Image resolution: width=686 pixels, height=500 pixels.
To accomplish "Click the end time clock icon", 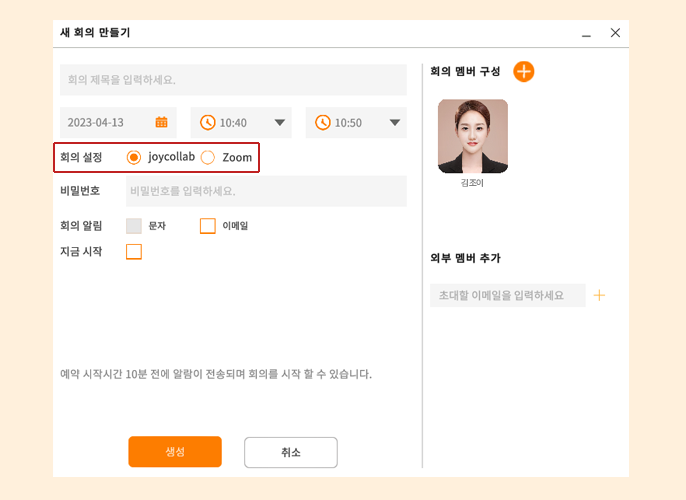I will pos(322,122).
